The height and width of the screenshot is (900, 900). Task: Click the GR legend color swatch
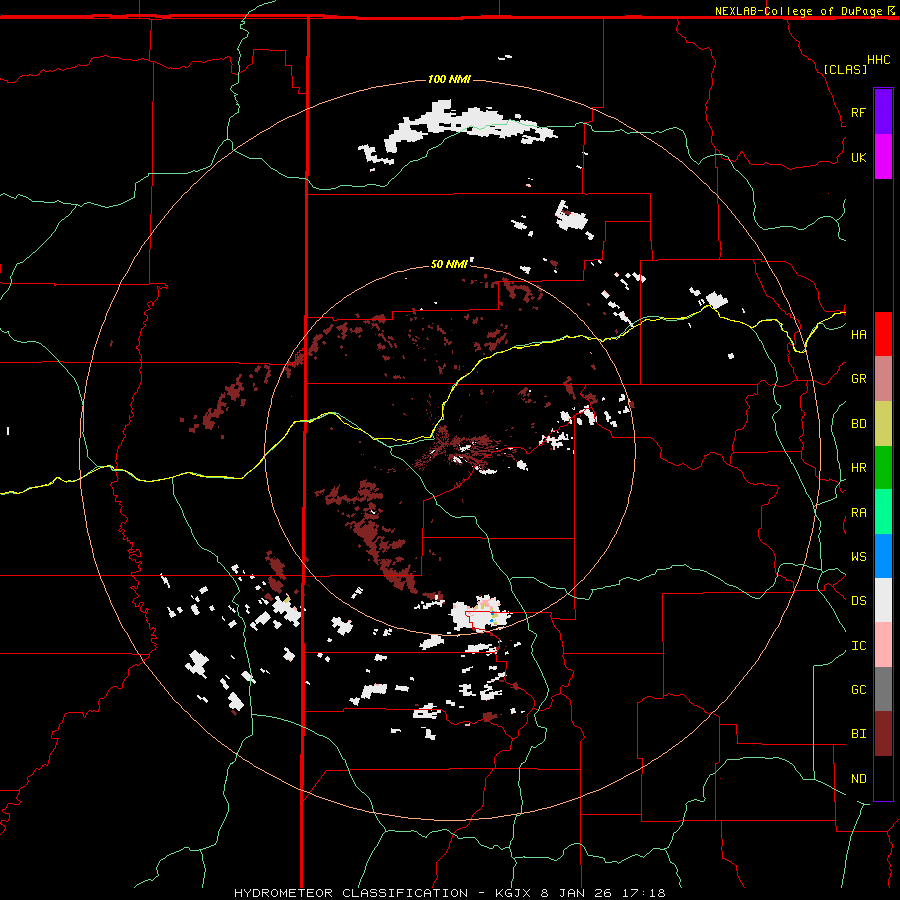tap(883, 379)
